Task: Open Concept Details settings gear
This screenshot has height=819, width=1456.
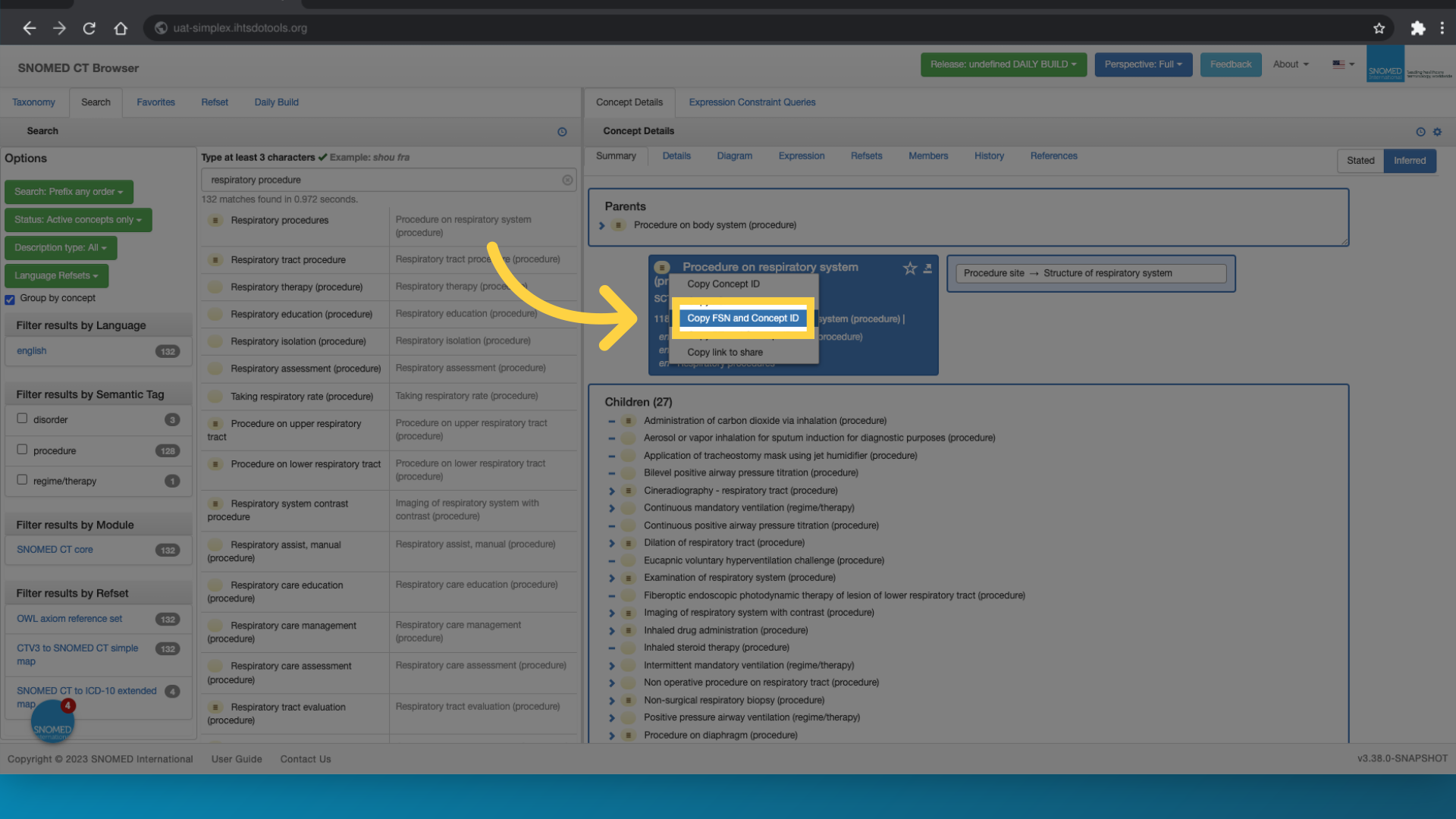Action: [x=1437, y=131]
